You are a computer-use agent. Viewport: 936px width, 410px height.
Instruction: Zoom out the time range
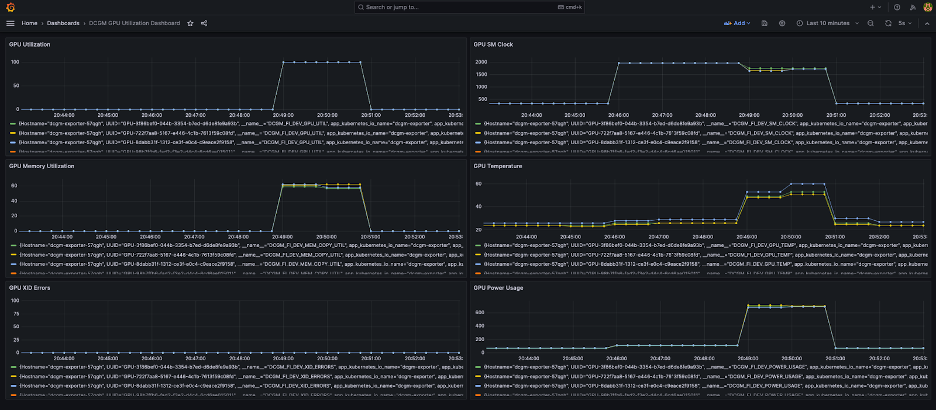(871, 22)
